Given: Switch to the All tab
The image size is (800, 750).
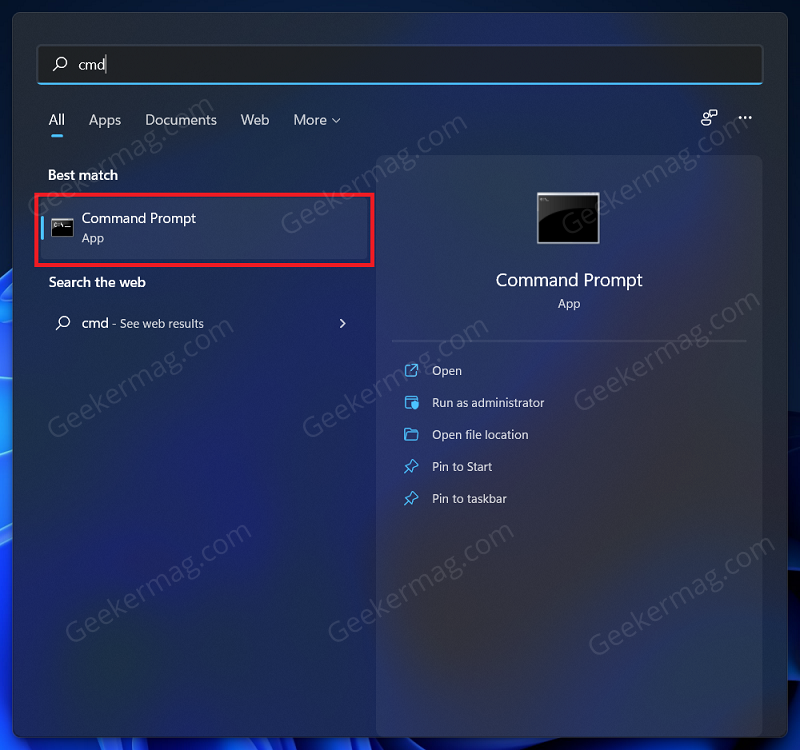Looking at the screenshot, I should (57, 120).
